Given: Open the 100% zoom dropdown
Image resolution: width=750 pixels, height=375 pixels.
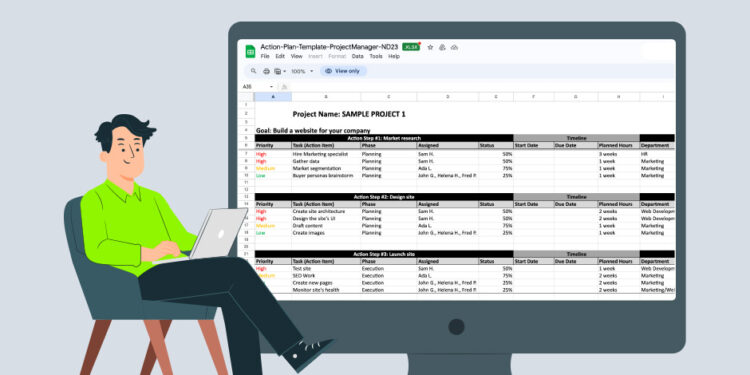Looking at the screenshot, I should pos(302,71).
